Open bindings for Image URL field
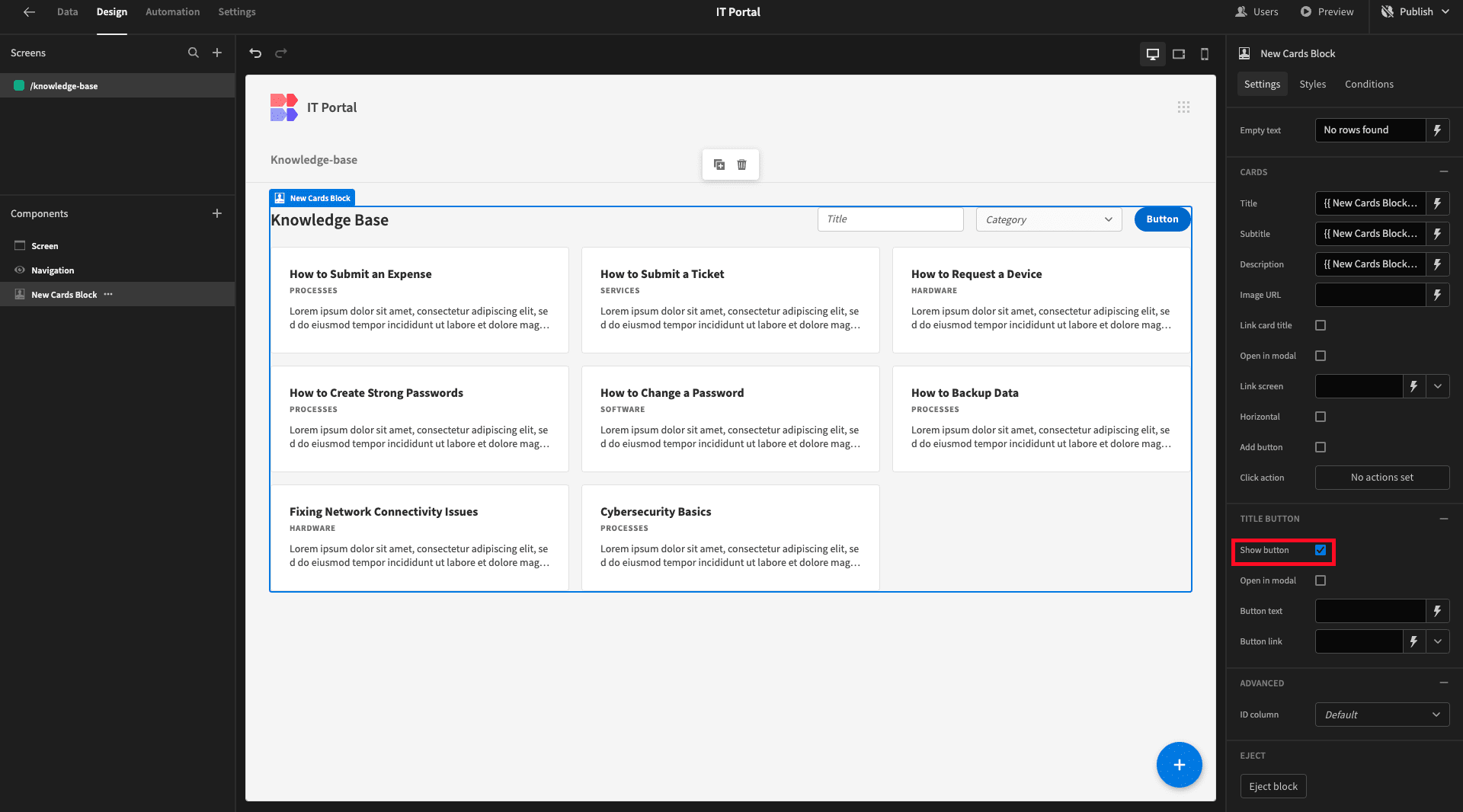 point(1438,295)
